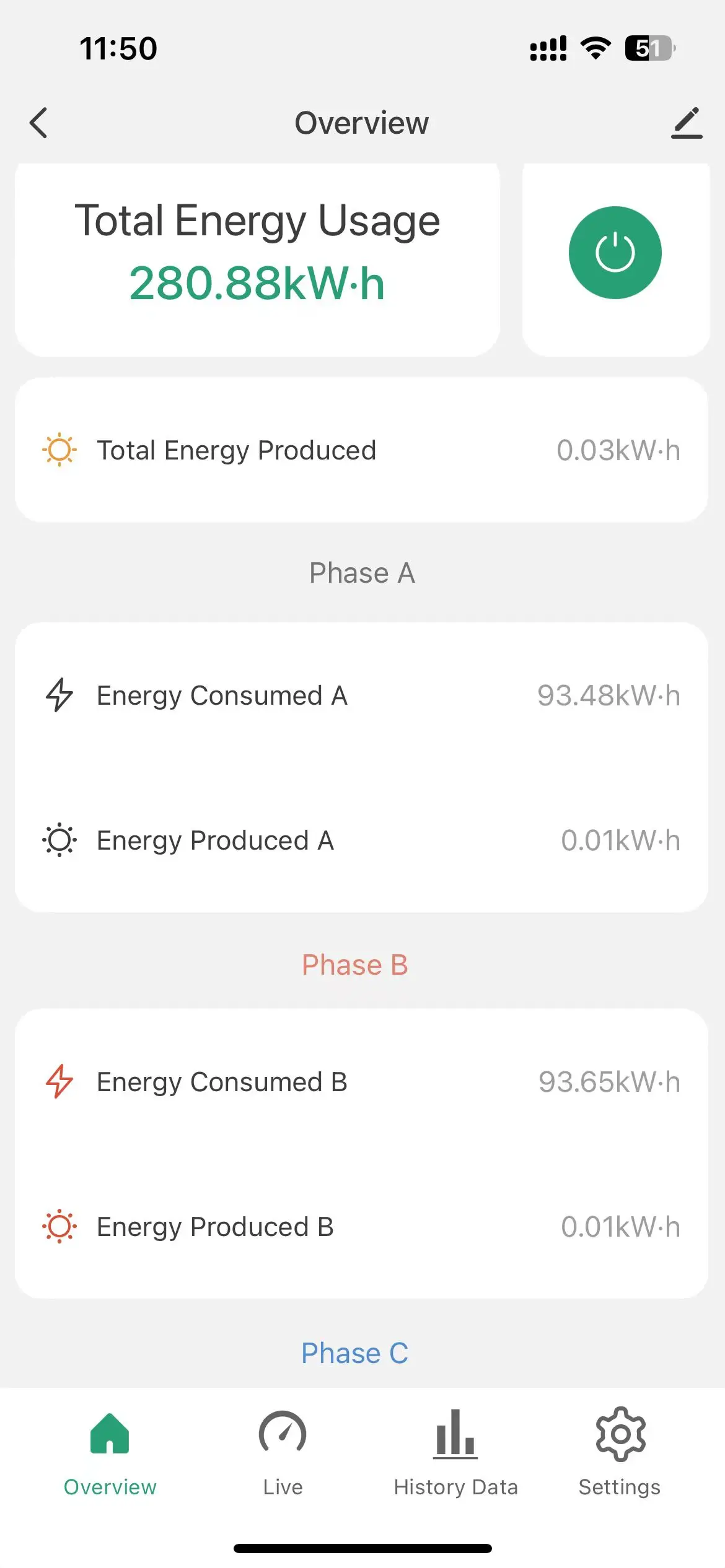Tap the Phase A section header

[x=362, y=573]
